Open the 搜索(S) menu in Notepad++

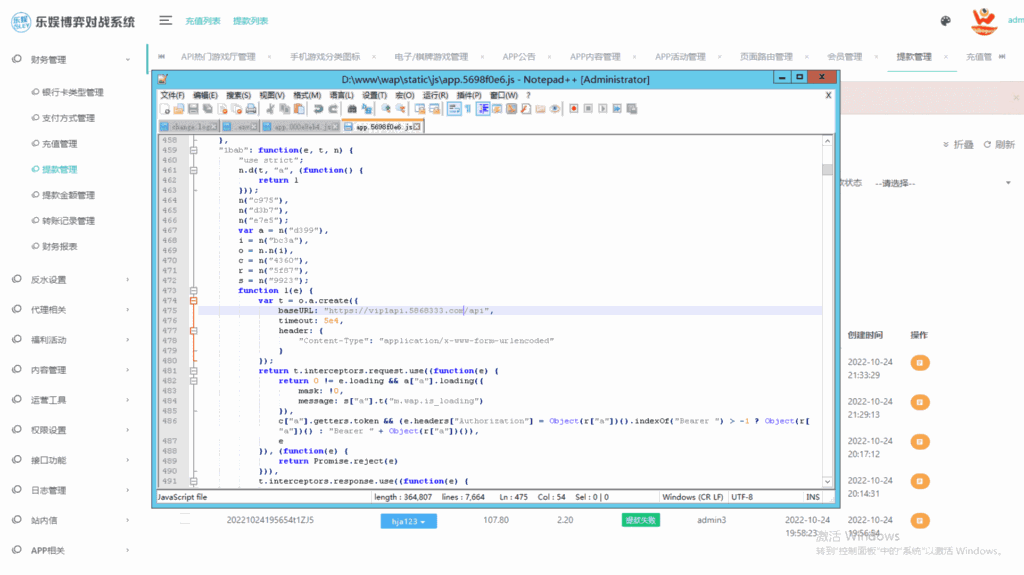pos(239,95)
